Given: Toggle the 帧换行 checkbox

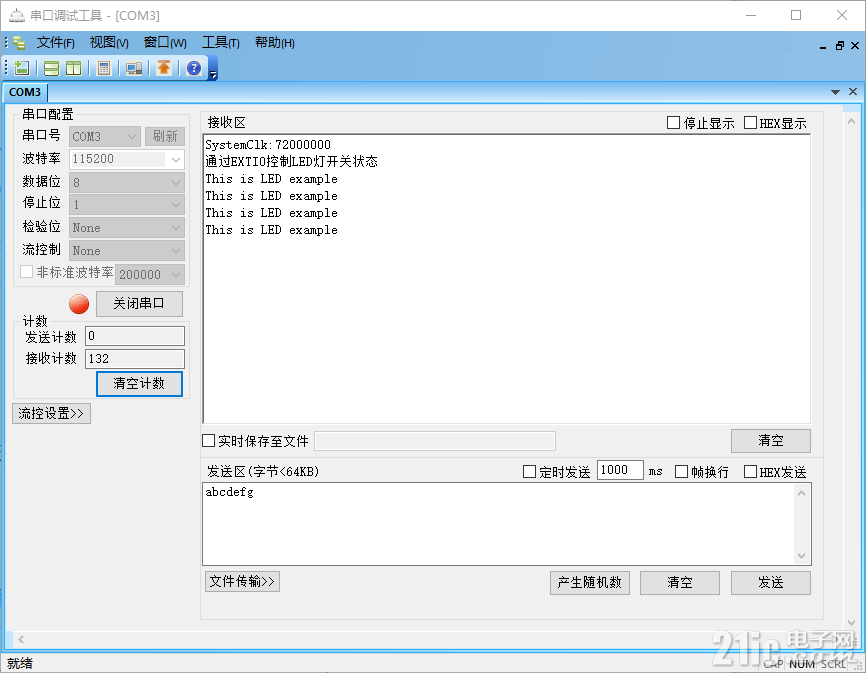Looking at the screenshot, I should (682, 471).
